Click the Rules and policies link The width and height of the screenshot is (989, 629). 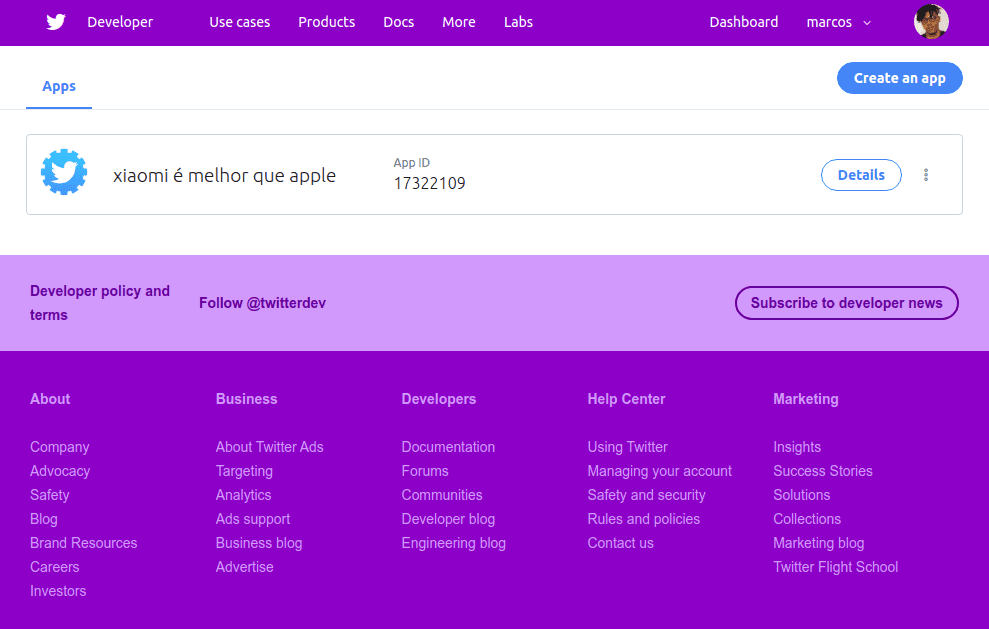point(643,519)
